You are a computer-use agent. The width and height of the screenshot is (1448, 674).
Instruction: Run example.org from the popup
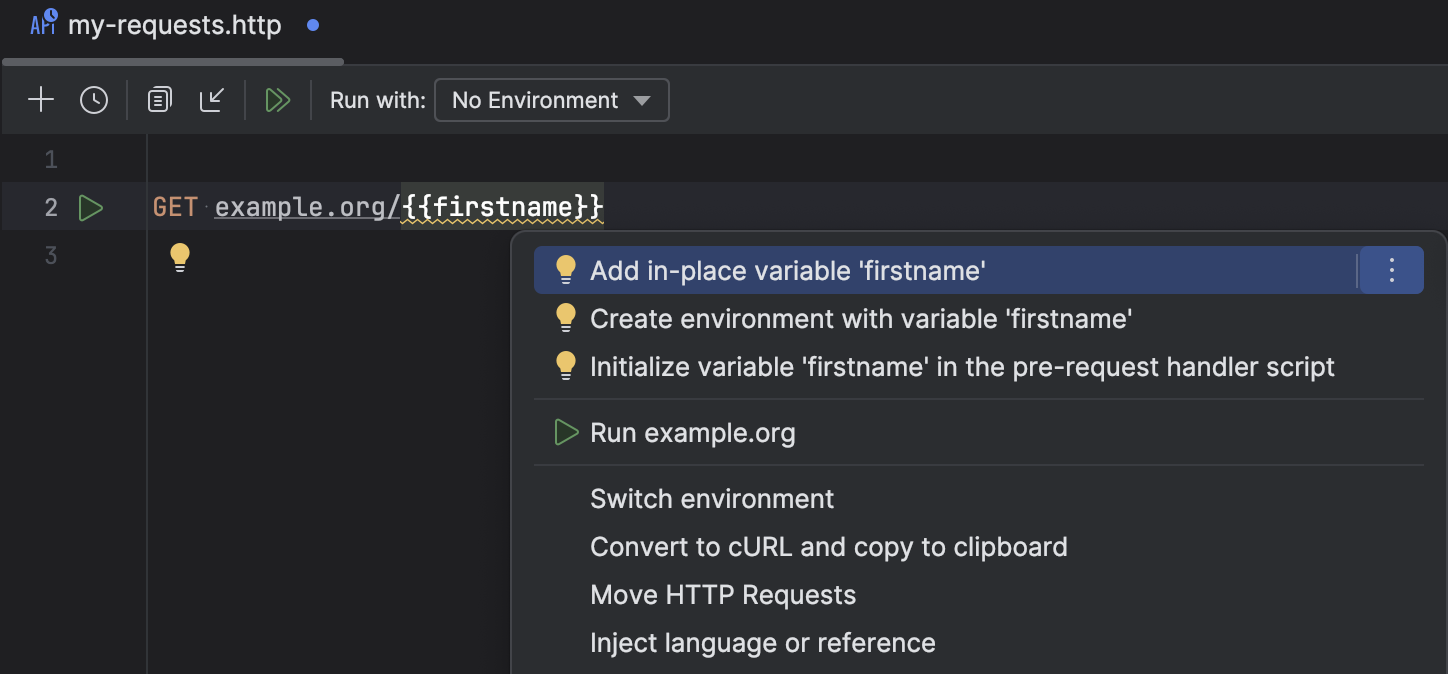692,432
